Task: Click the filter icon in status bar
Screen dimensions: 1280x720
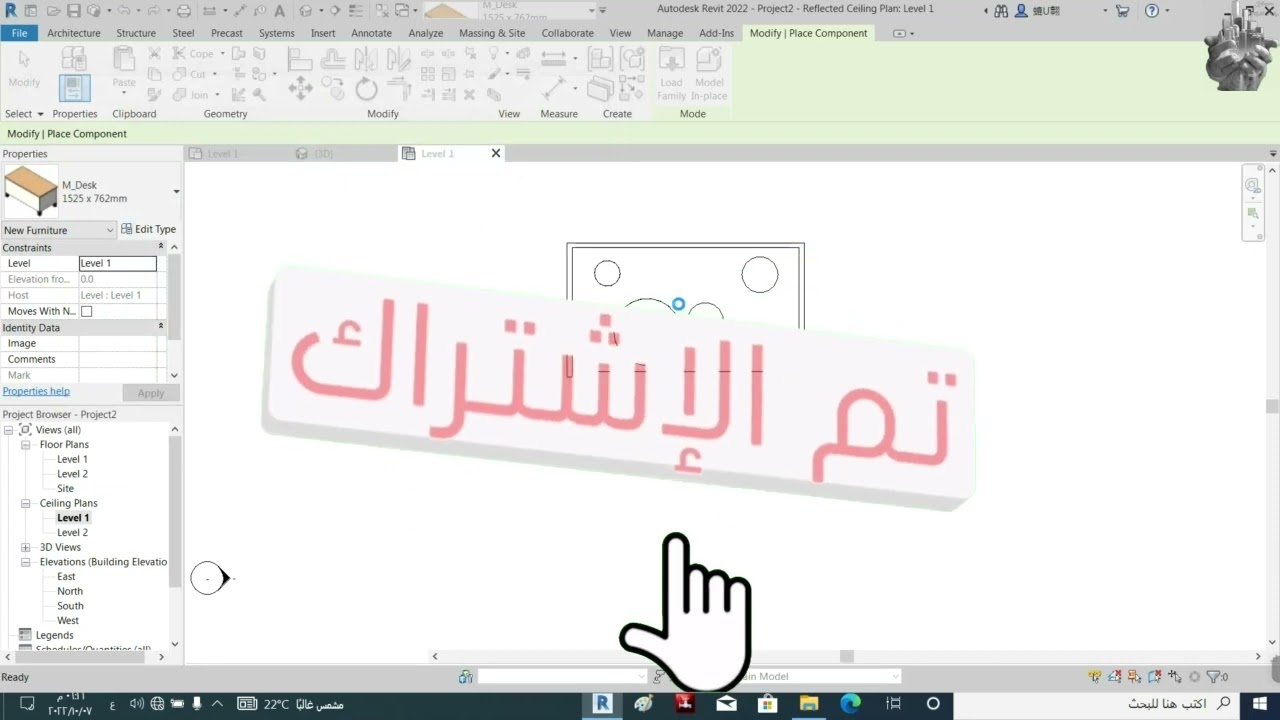Action: click(1212, 677)
